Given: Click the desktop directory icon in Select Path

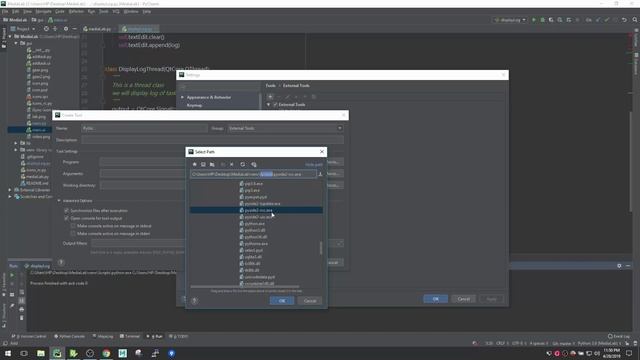Looking at the screenshot, I should pos(203,164).
